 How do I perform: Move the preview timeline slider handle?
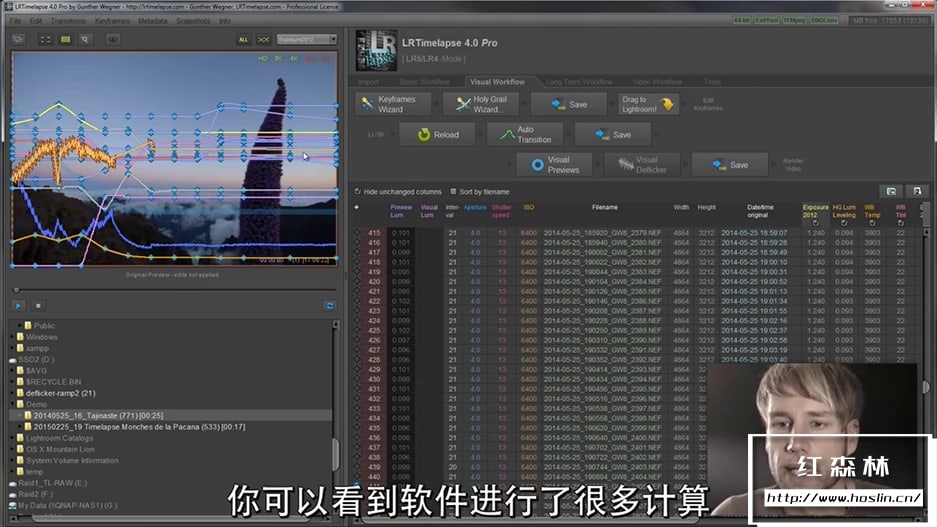click(x=16, y=290)
